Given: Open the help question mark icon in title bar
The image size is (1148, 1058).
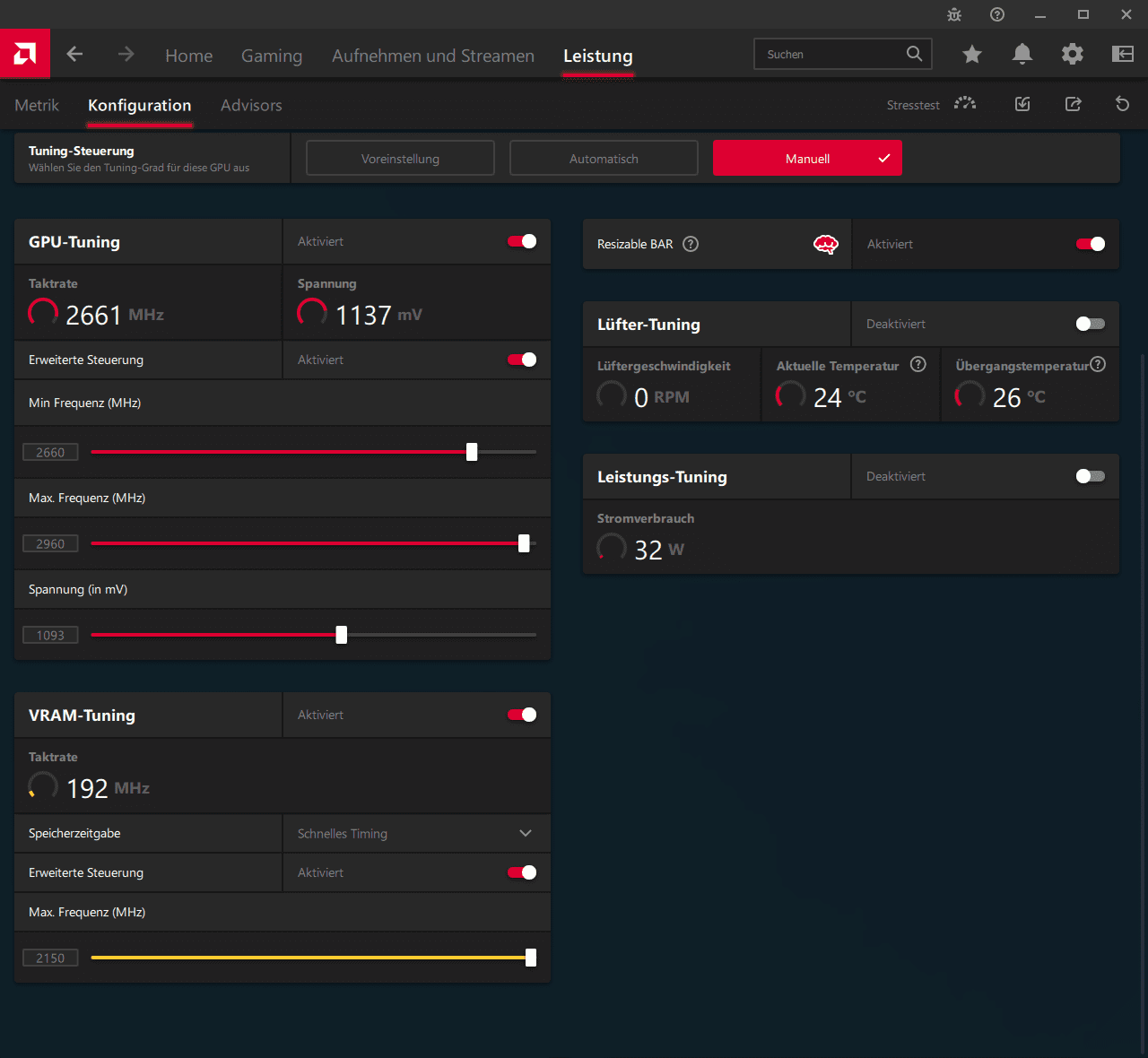Looking at the screenshot, I should click(x=997, y=14).
